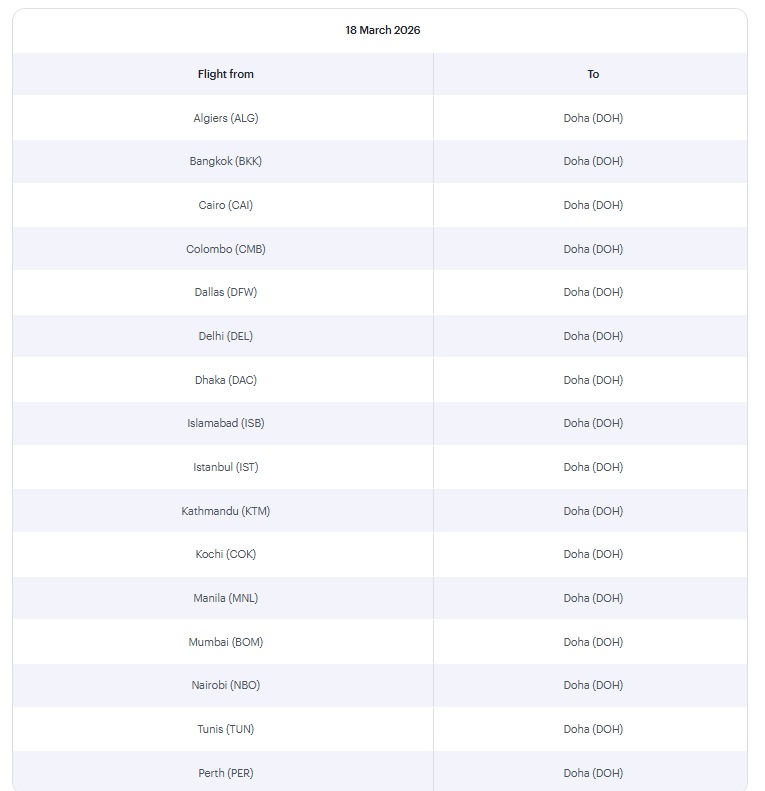Select the Manila (MNL) origin cell
The height and width of the screenshot is (791, 765).
tap(225, 598)
